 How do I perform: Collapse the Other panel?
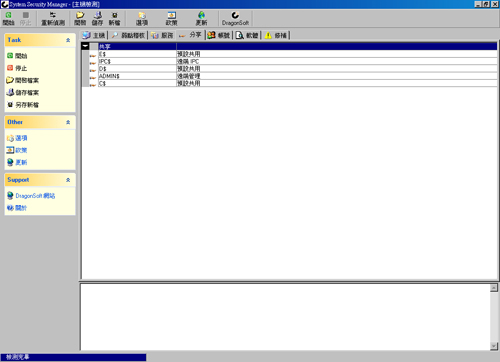[68, 122]
